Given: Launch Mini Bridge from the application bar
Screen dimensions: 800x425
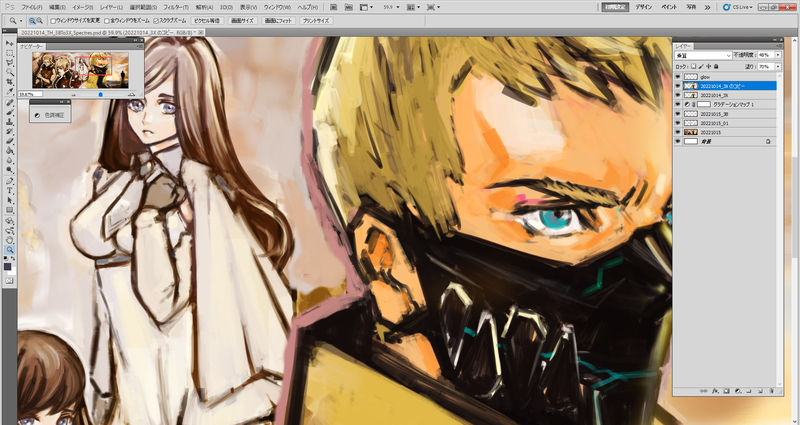Looking at the screenshot, I should pyautogui.click(x=348, y=7).
